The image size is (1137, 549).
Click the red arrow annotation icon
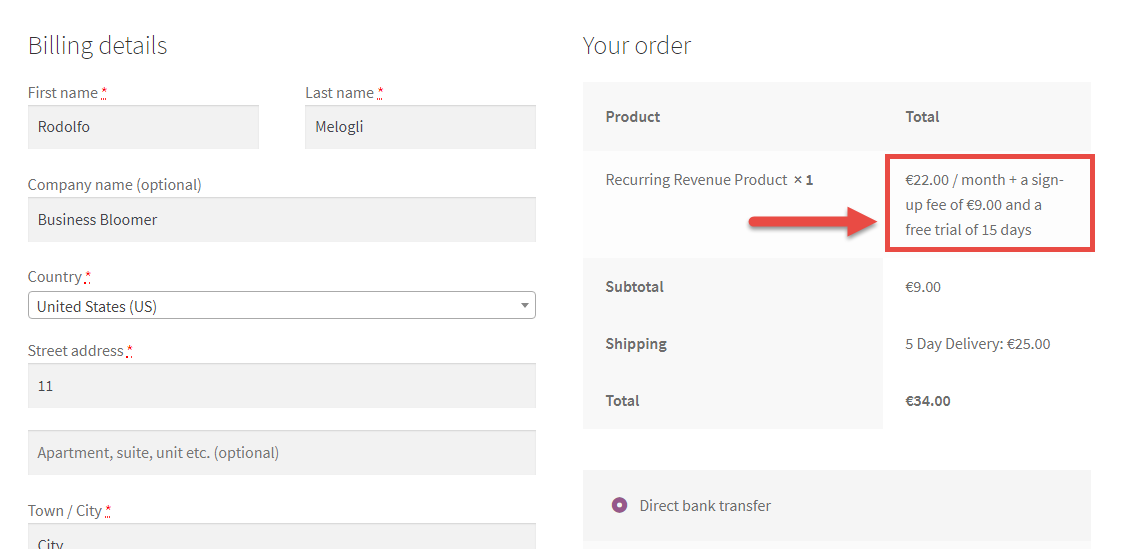click(815, 221)
